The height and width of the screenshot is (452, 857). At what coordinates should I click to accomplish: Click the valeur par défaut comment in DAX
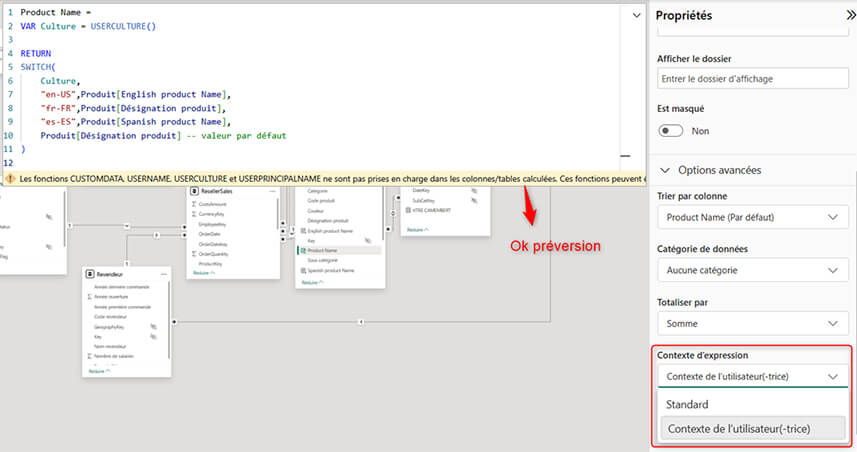coord(236,136)
